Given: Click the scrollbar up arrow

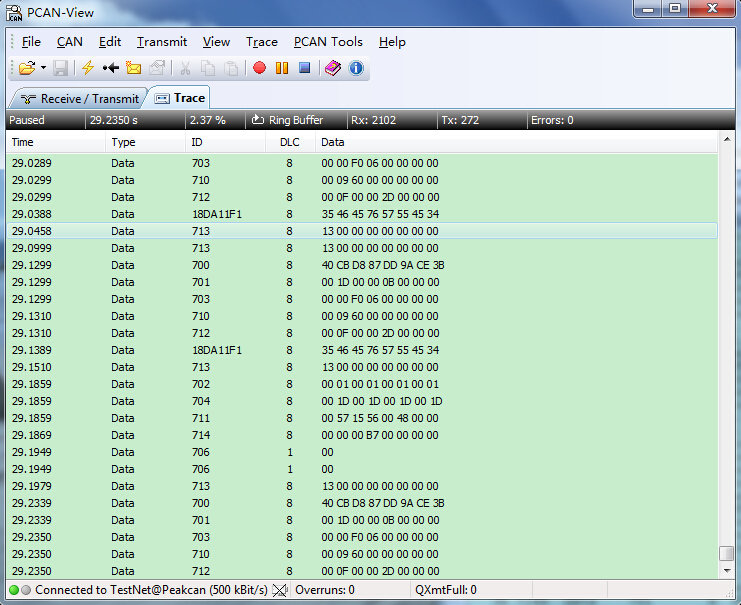Looking at the screenshot, I should pyautogui.click(x=727, y=139).
